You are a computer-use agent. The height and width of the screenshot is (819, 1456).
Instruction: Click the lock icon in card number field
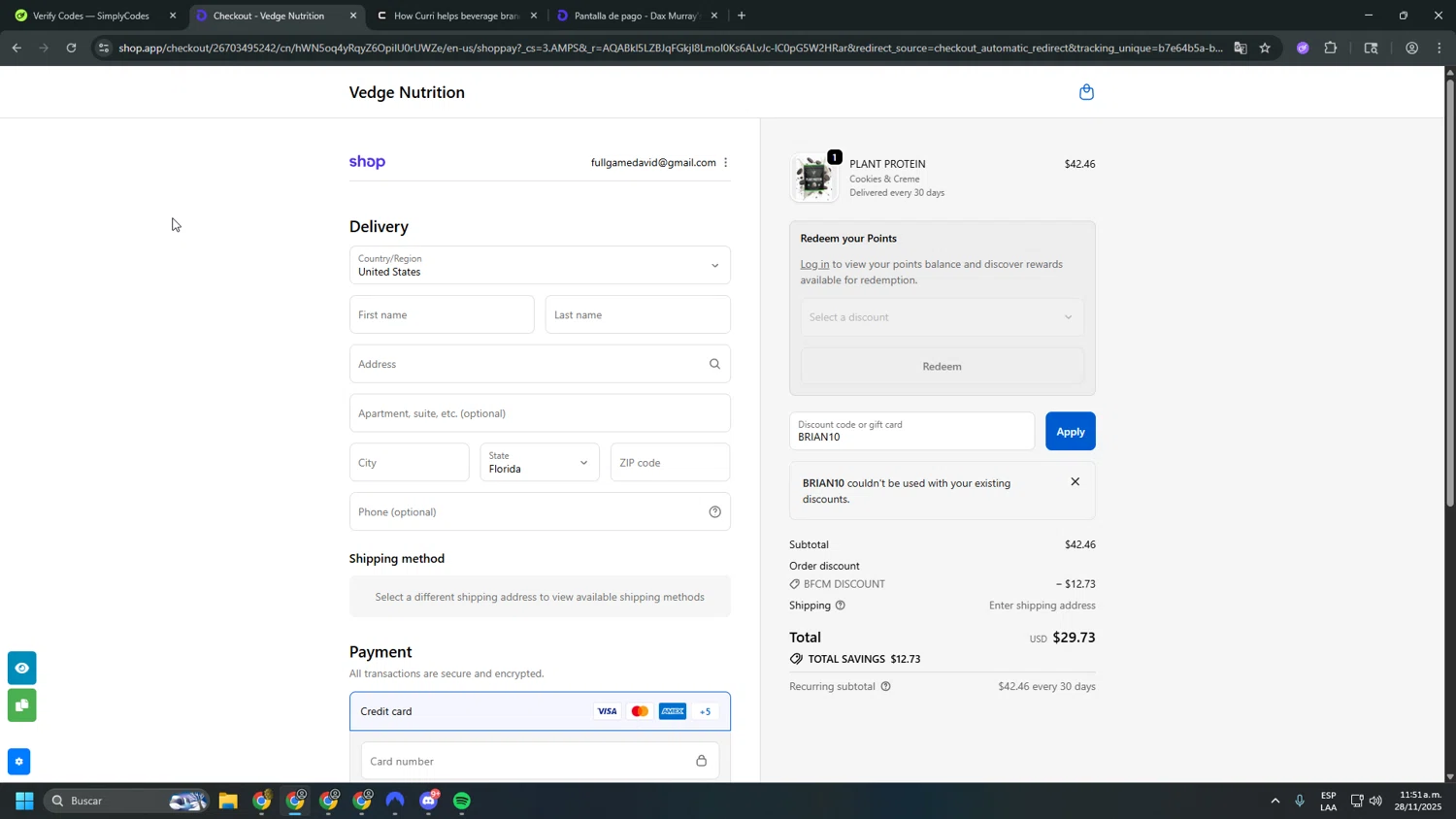(701, 761)
